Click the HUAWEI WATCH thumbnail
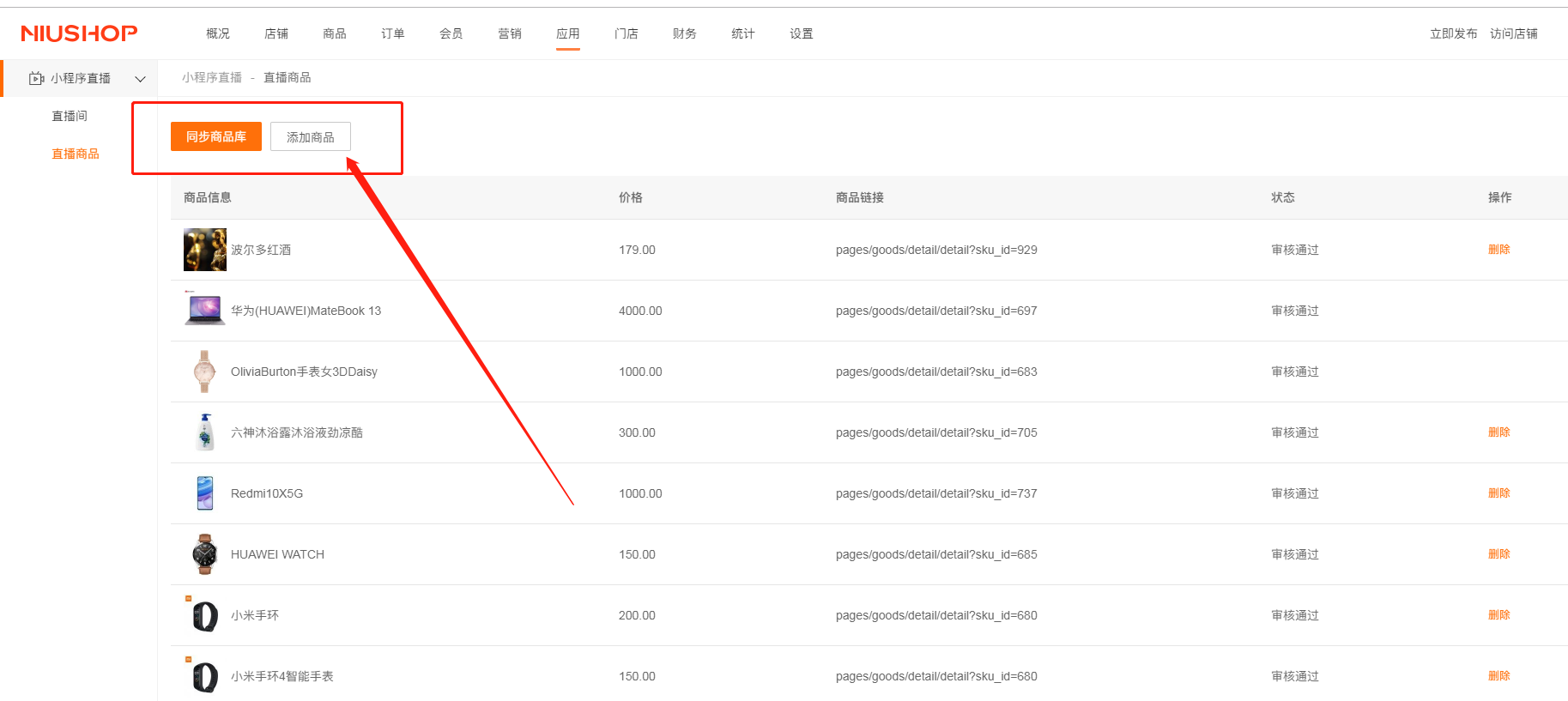The image size is (1568, 701). (204, 554)
